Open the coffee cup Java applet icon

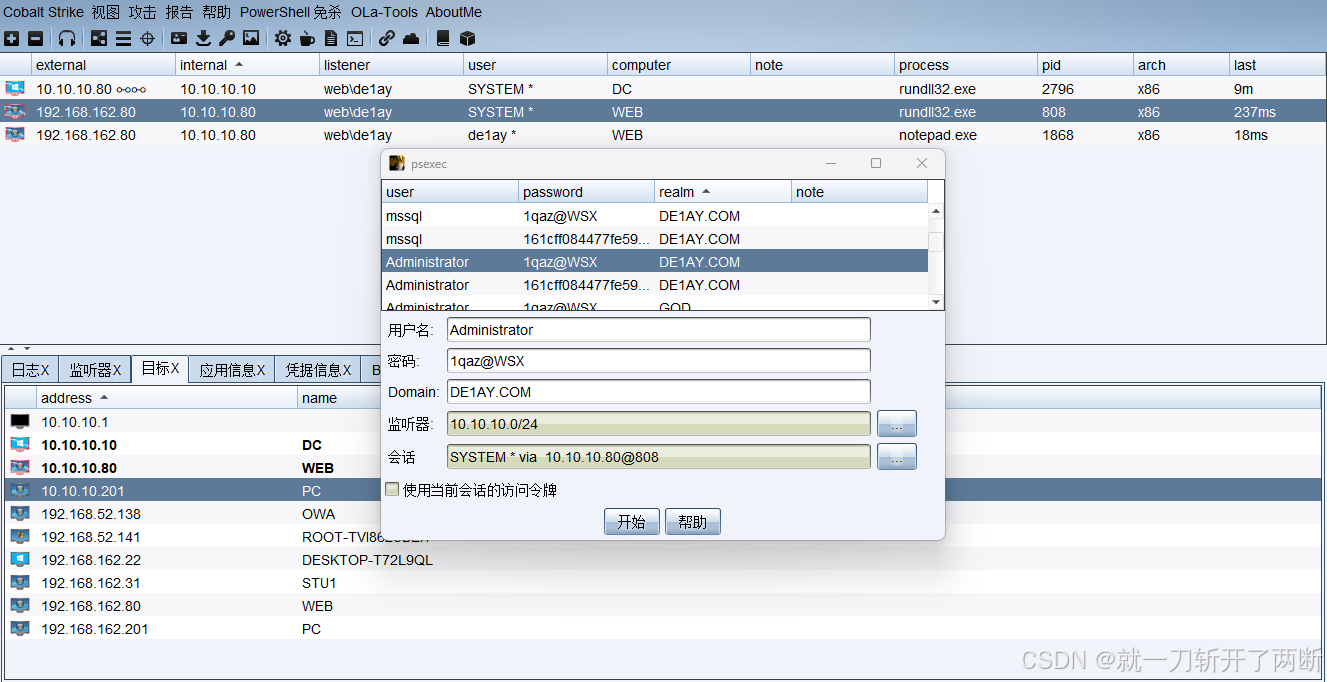307,38
